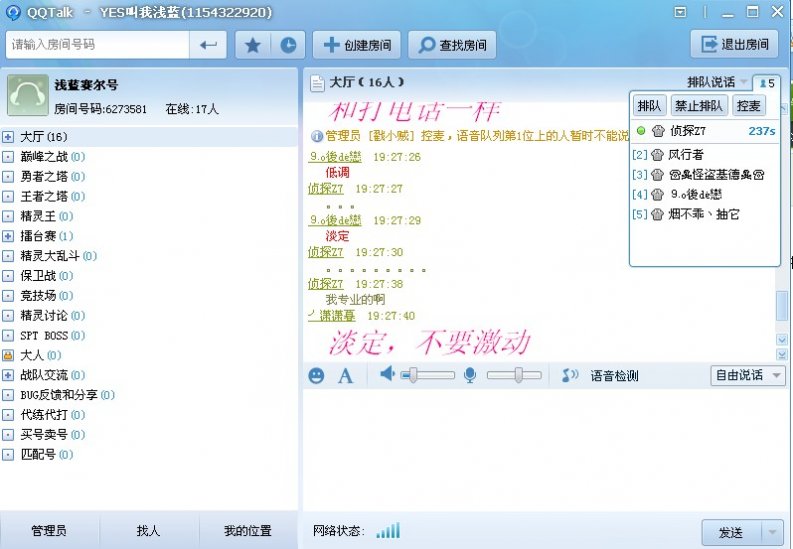This screenshot has width=793, height=549.
Task: Click 9.o後de戀 username at 19:27:26
Action: coord(335,157)
